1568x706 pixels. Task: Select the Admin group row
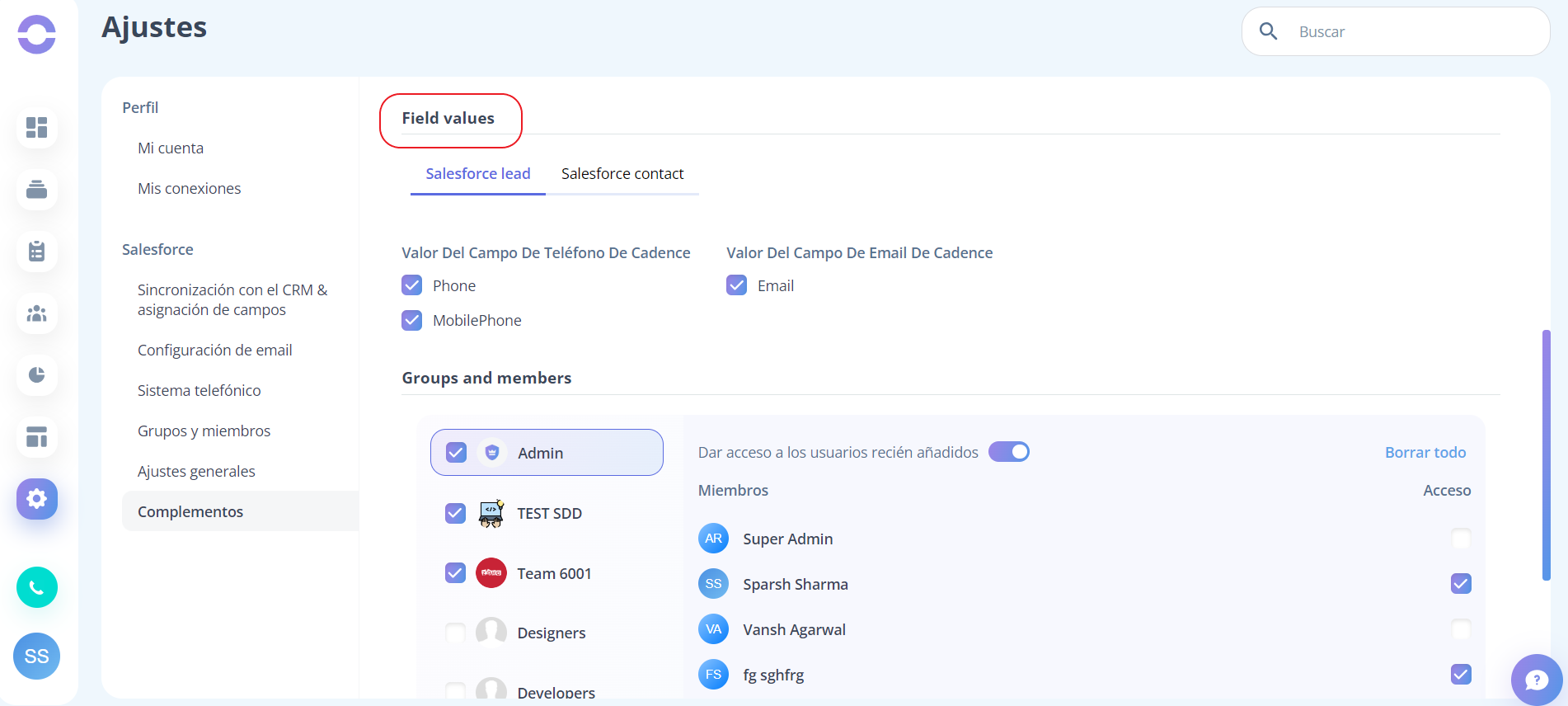pos(547,452)
